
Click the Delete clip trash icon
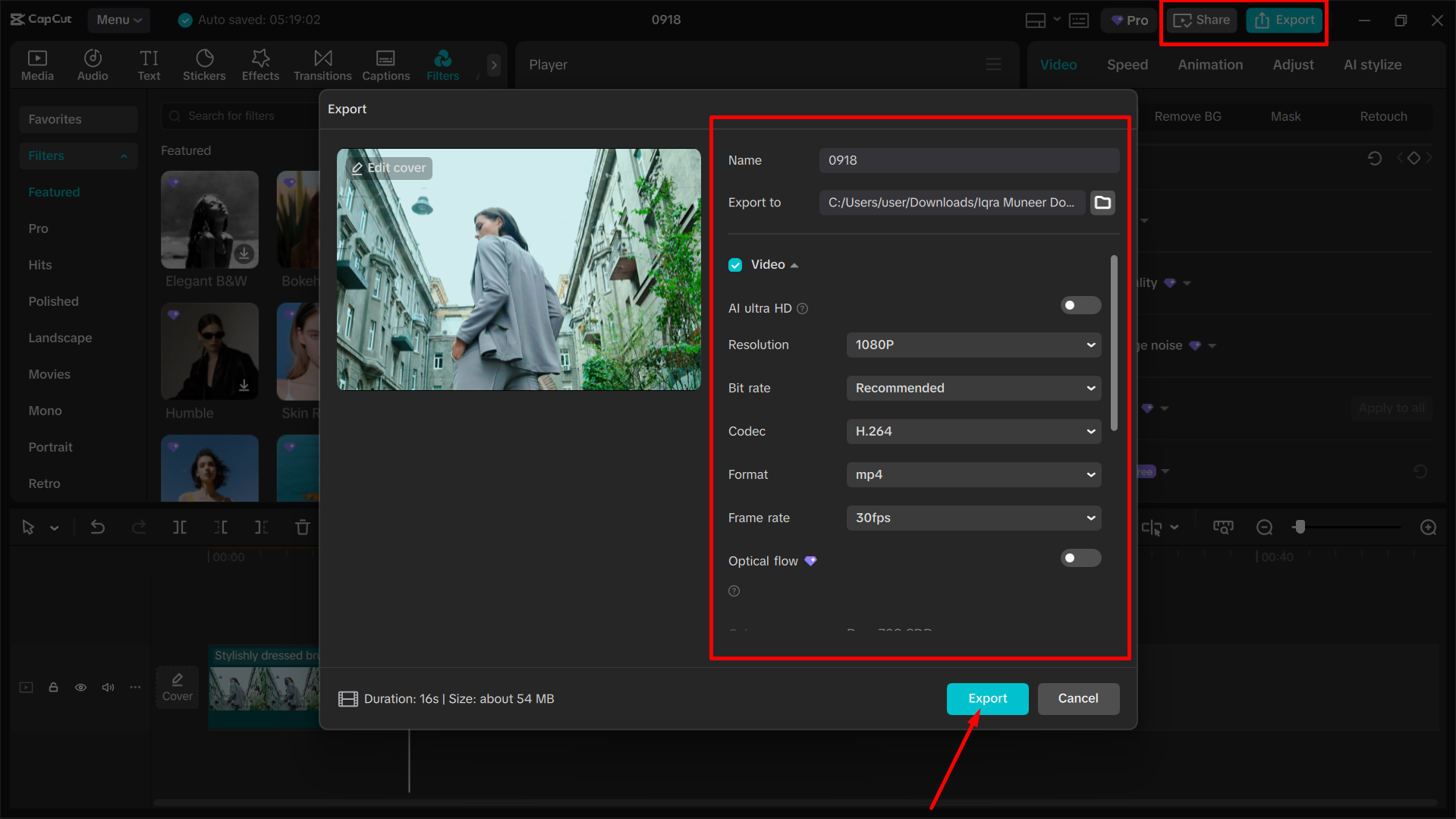pyautogui.click(x=302, y=527)
